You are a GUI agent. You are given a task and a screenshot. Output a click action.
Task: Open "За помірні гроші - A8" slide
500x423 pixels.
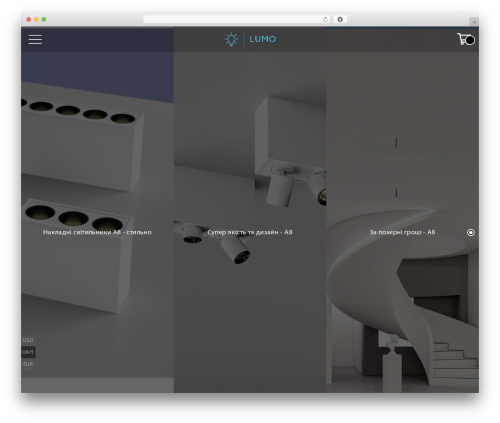(x=402, y=232)
